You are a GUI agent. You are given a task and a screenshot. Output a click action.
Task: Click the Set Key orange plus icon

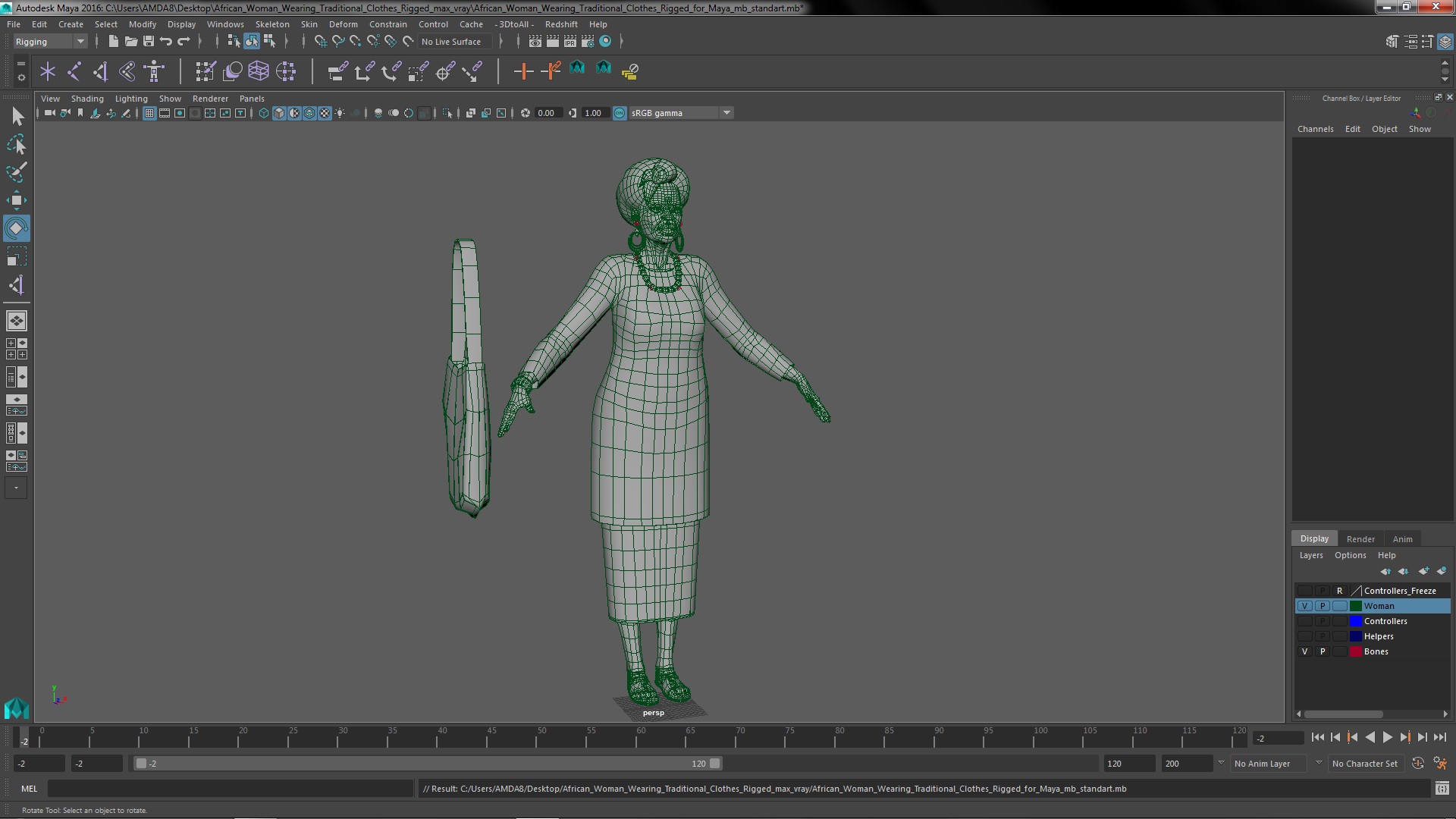tap(522, 71)
